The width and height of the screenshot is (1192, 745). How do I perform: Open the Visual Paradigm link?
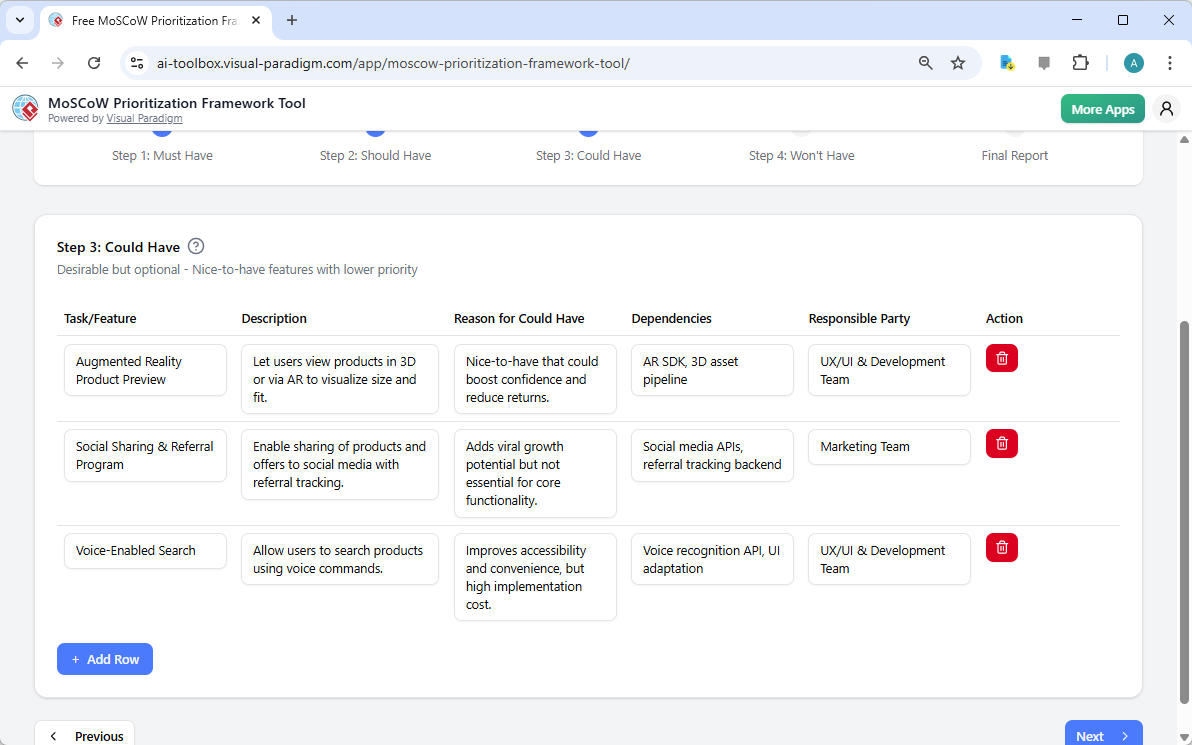tap(144, 118)
